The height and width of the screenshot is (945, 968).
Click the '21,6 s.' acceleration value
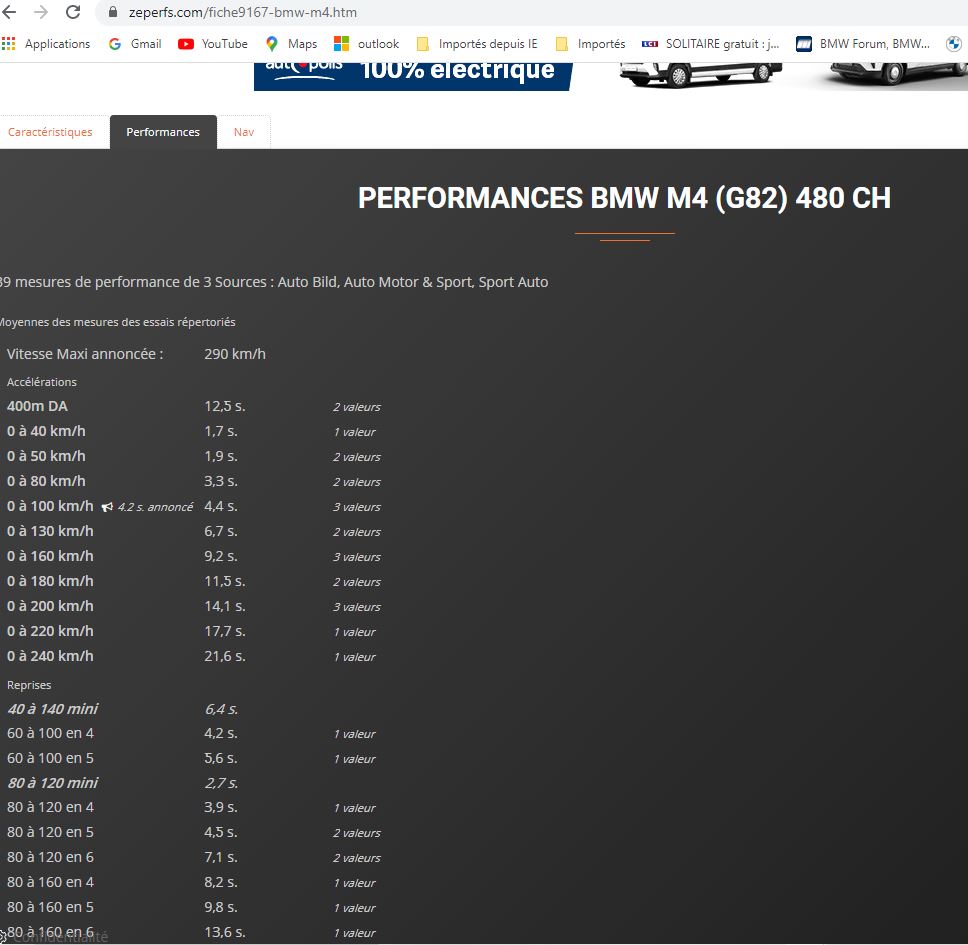click(x=225, y=656)
